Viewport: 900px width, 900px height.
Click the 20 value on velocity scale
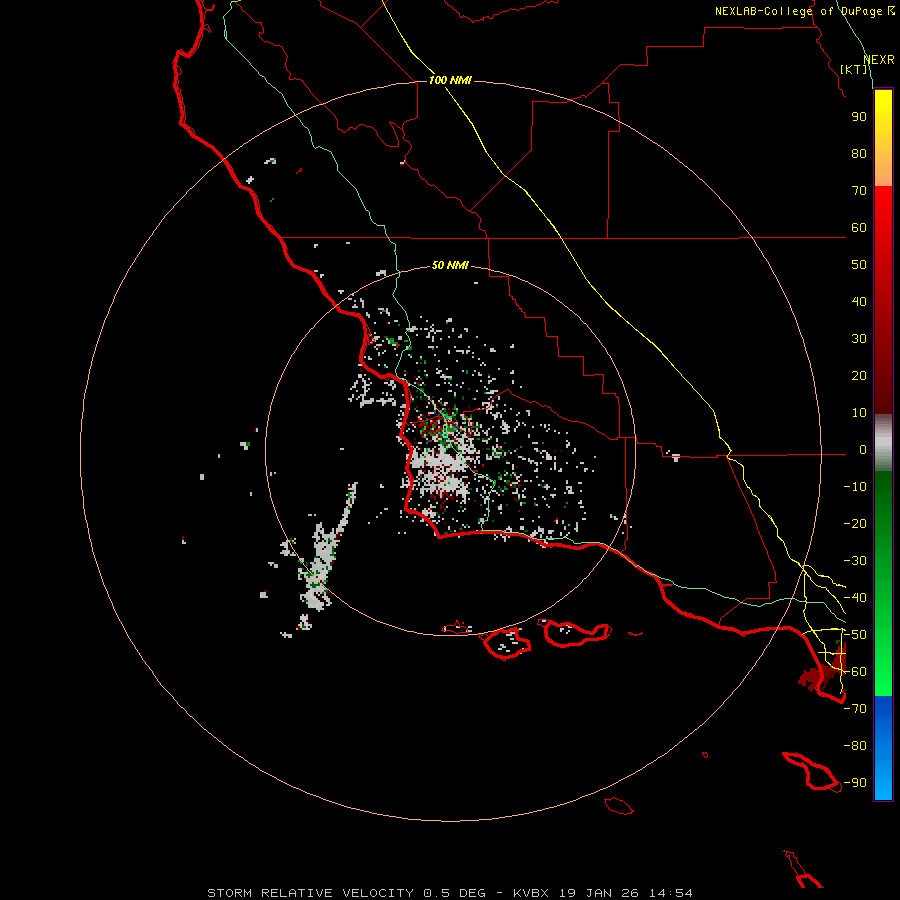click(x=859, y=376)
